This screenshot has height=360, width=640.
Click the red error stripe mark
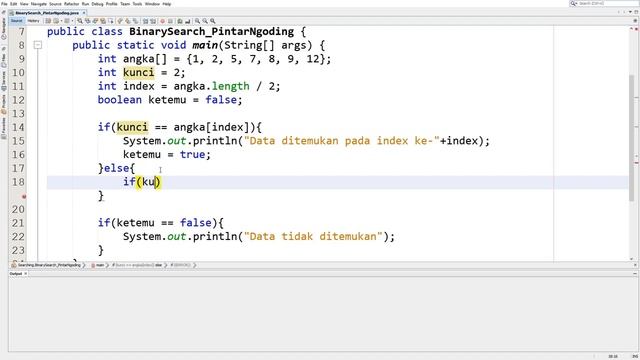(x=636, y=163)
